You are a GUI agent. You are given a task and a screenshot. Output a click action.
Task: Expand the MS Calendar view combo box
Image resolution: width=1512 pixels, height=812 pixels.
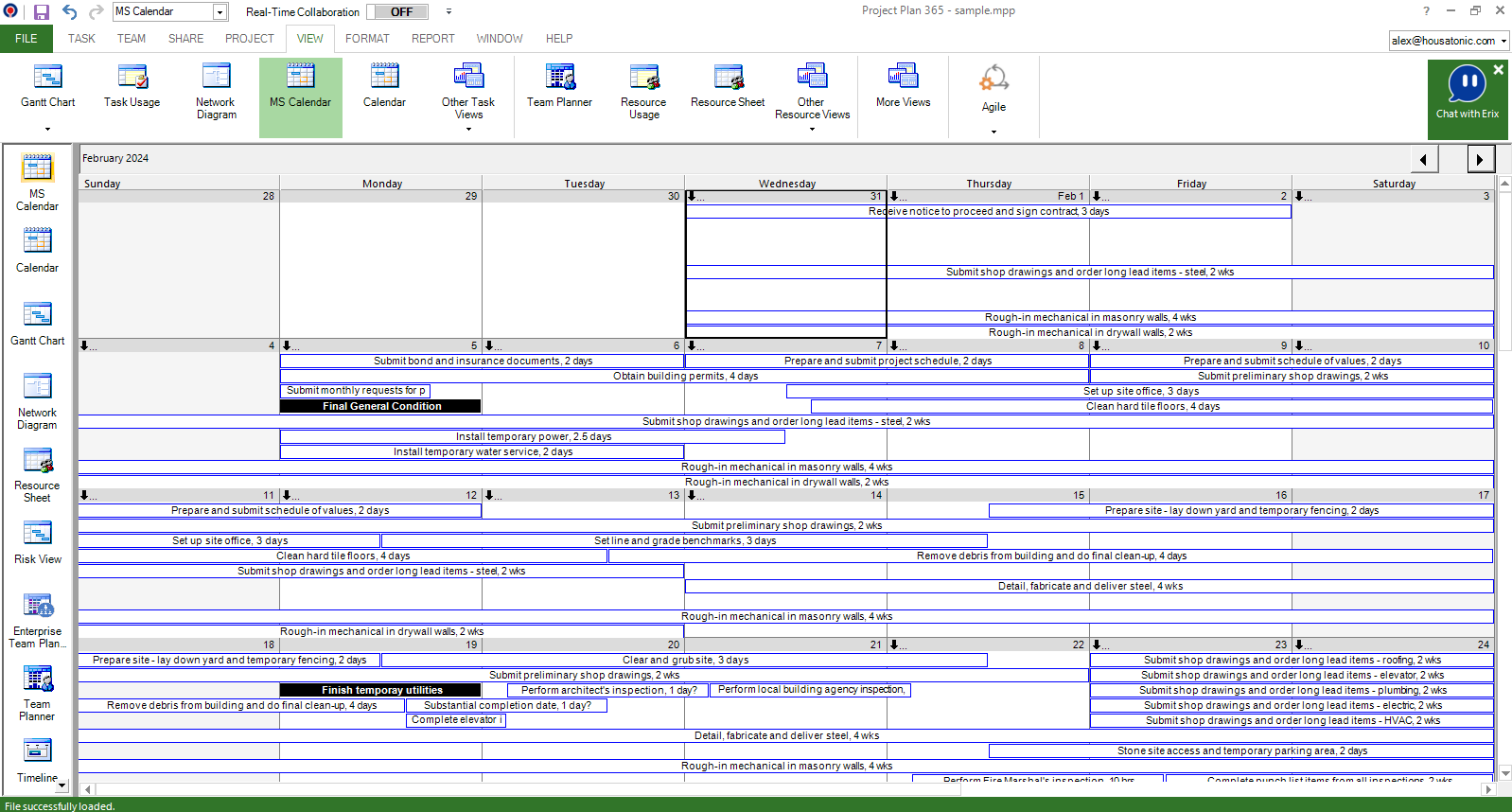tap(220, 12)
